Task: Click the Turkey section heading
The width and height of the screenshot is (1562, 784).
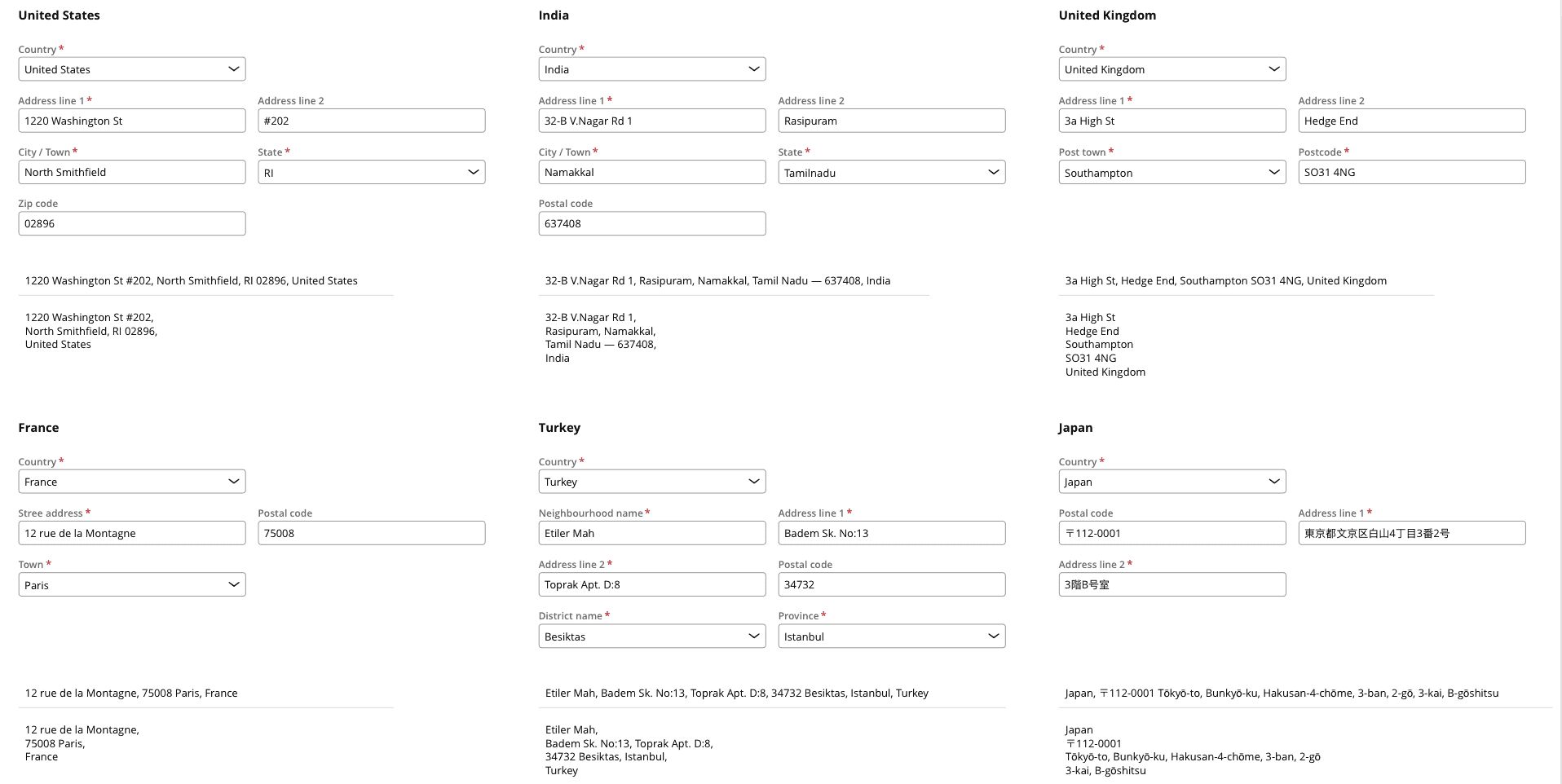Action: coord(559,428)
